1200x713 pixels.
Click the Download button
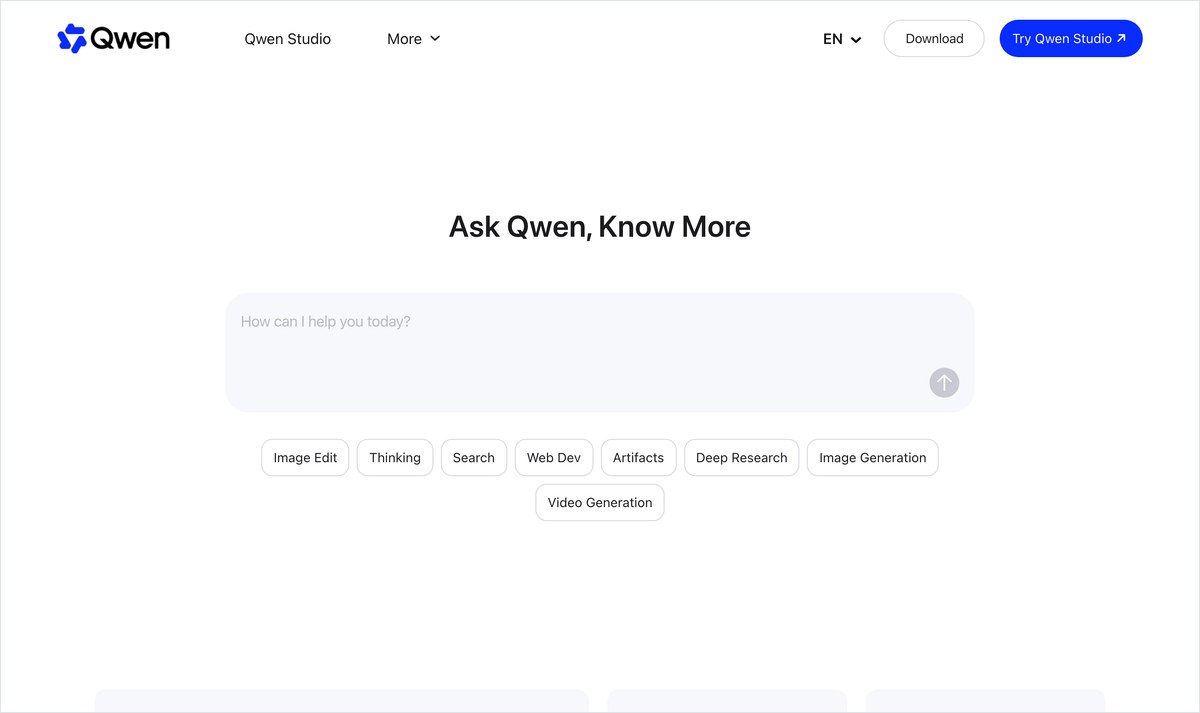[x=934, y=39]
